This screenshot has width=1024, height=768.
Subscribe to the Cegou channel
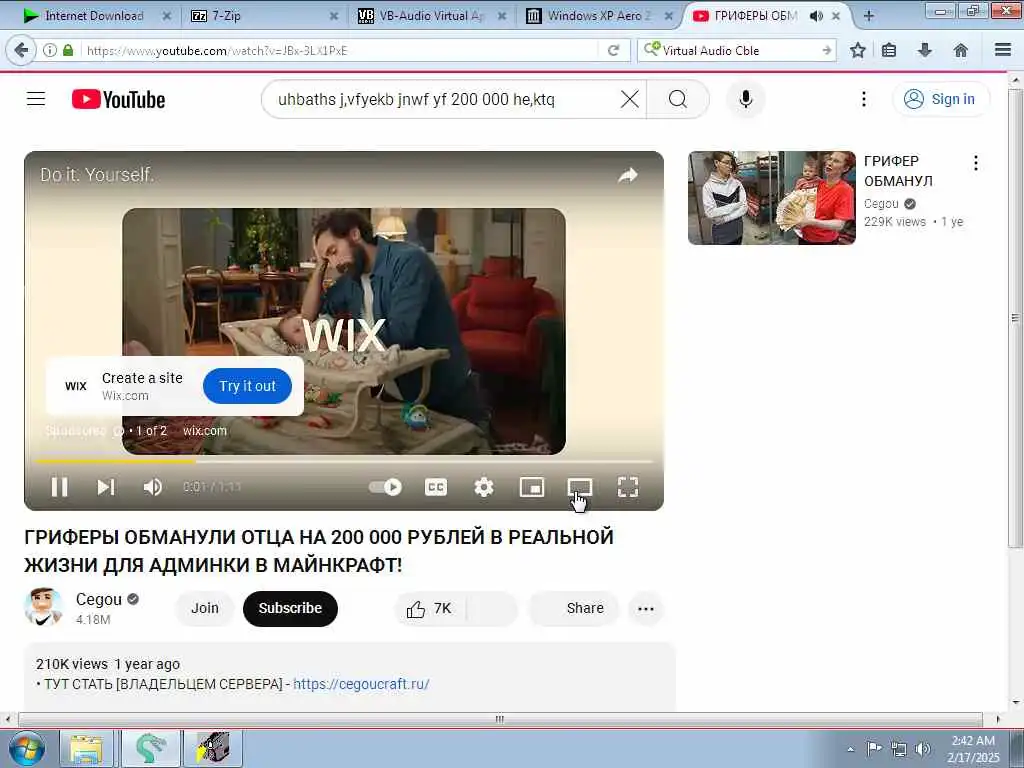tap(290, 609)
